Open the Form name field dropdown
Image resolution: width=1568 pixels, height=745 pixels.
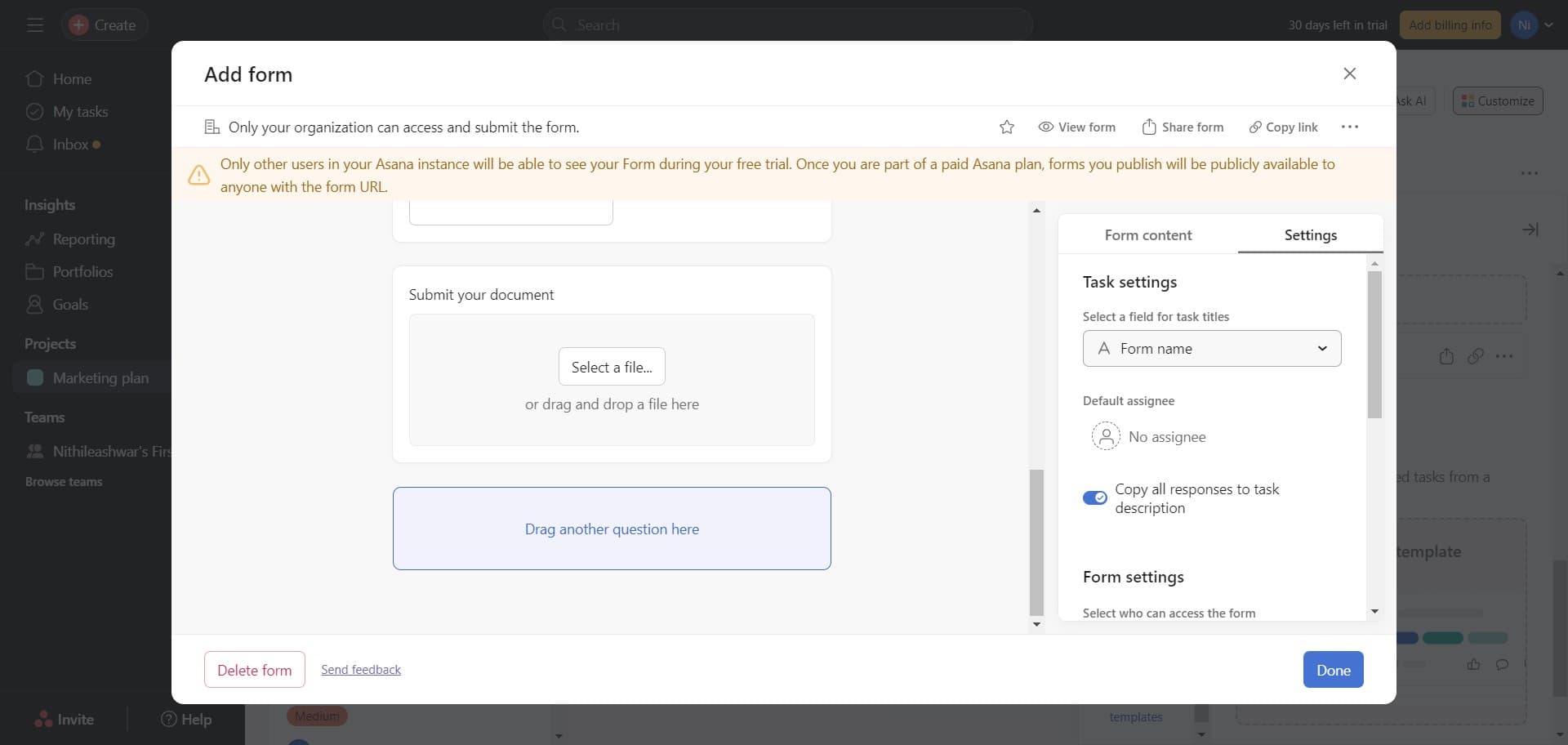1321,348
